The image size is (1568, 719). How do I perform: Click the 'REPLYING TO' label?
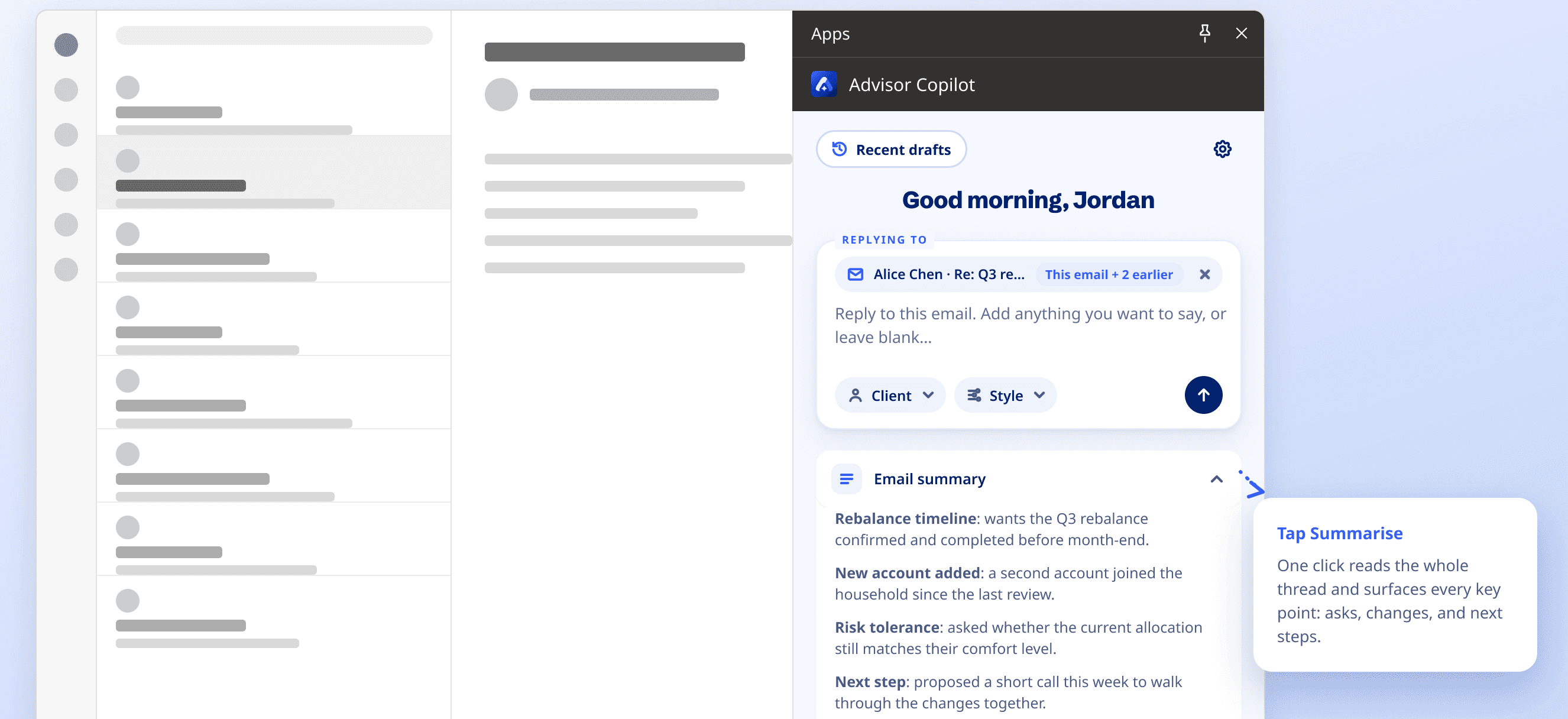[885, 240]
